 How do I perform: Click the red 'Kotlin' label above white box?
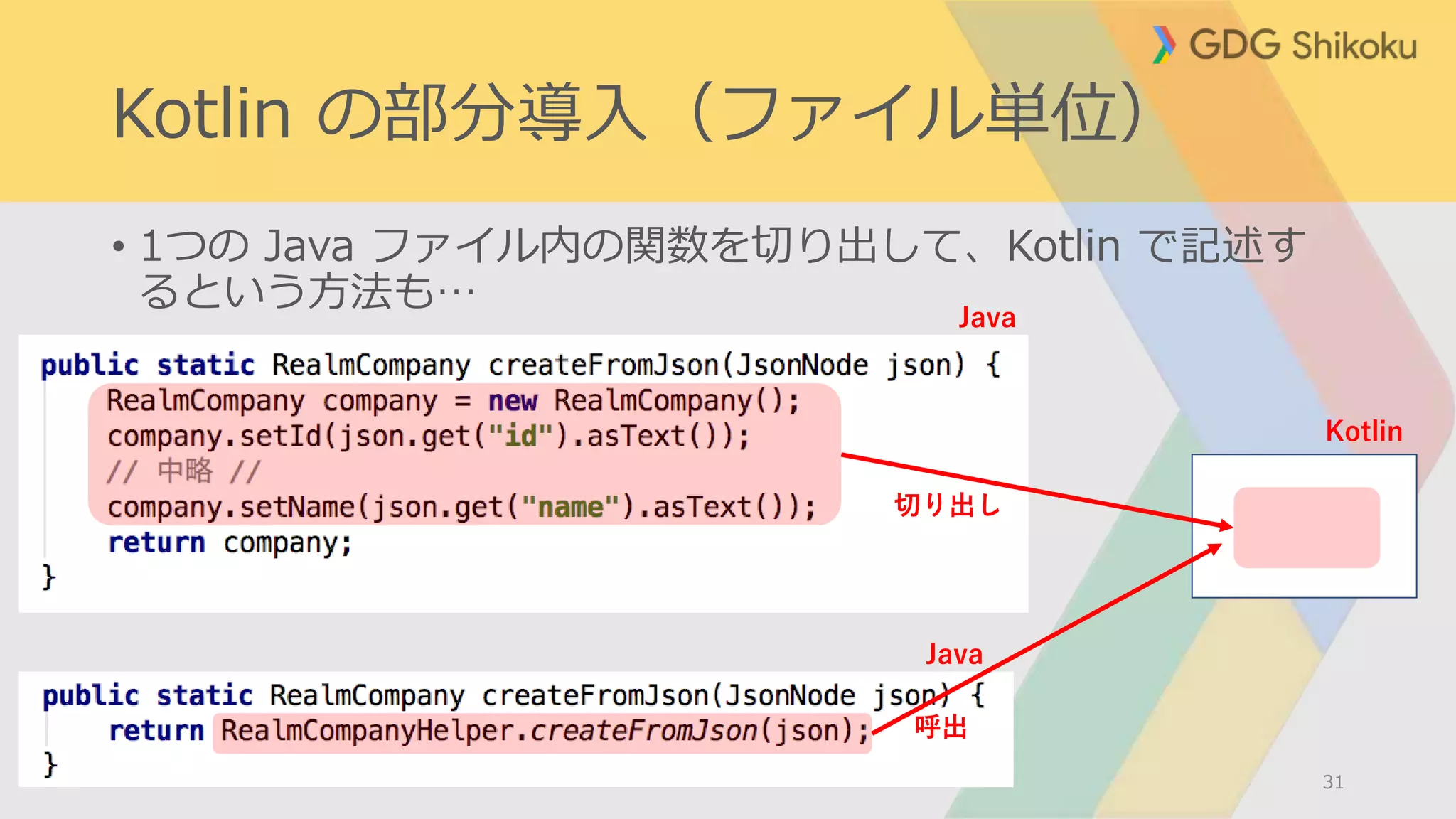coord(1364,431)
